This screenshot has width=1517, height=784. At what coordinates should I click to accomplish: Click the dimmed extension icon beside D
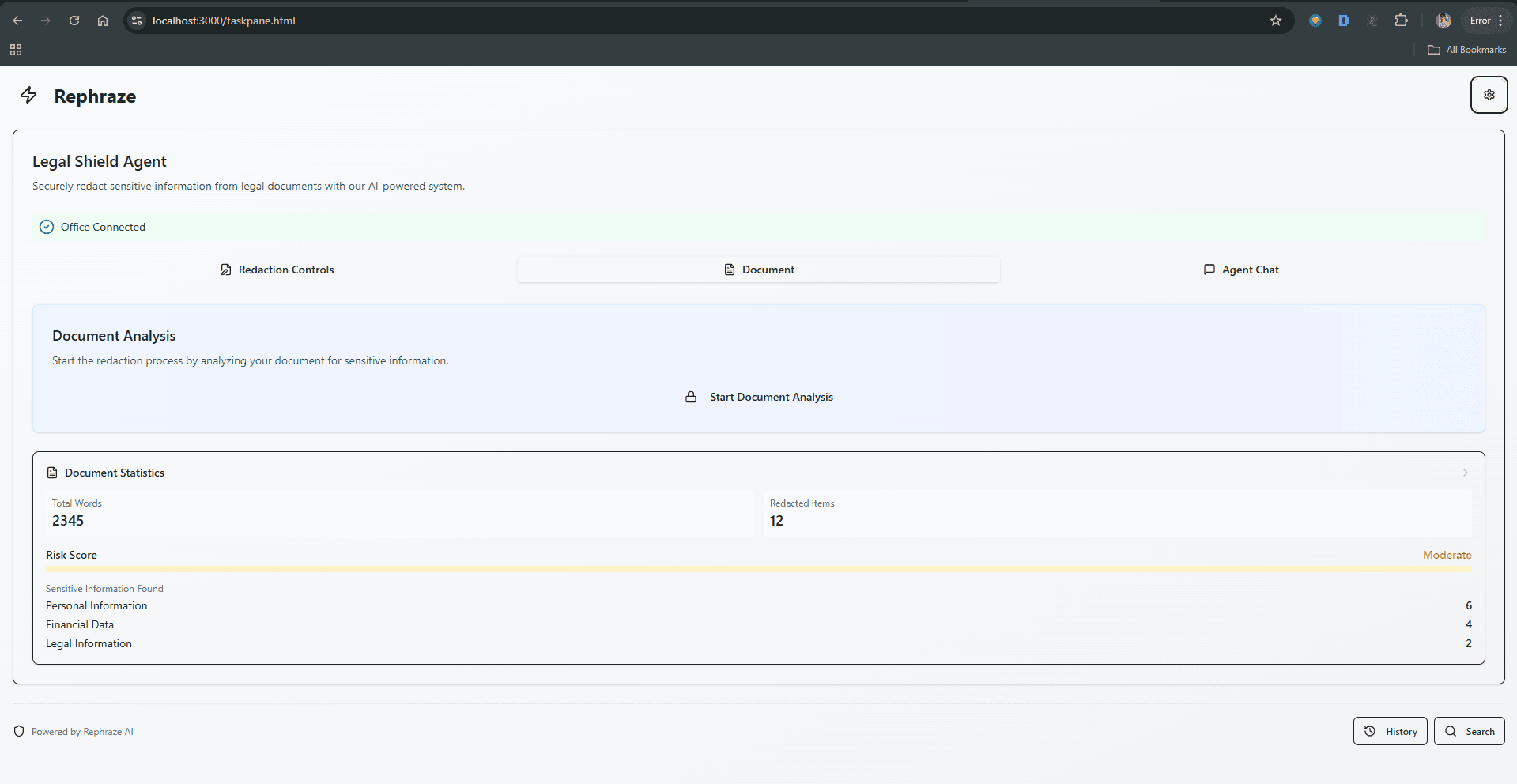1372,21
